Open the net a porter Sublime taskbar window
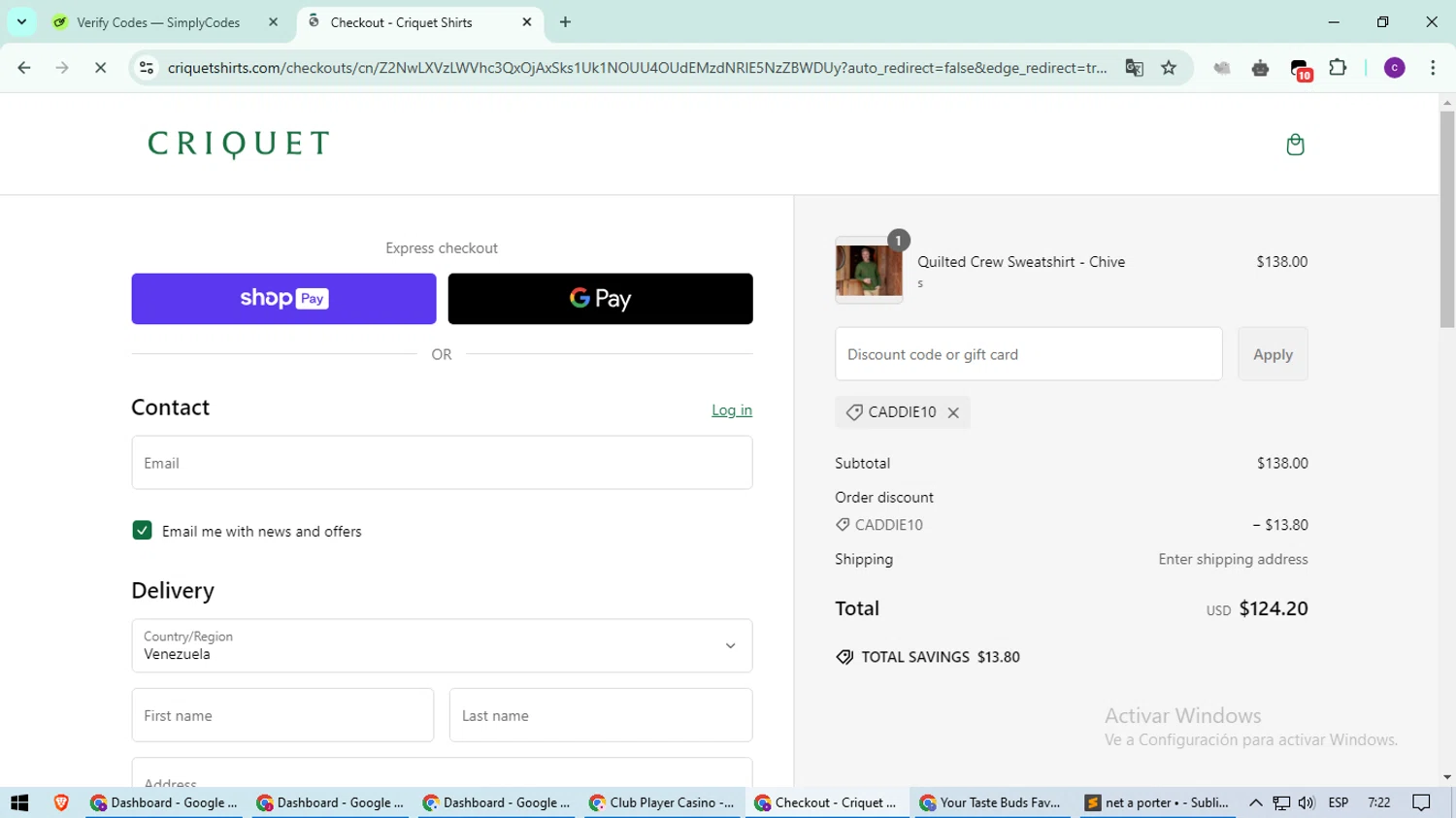Viewport: 1456px width, 818px height. [x=1157, y=802]
